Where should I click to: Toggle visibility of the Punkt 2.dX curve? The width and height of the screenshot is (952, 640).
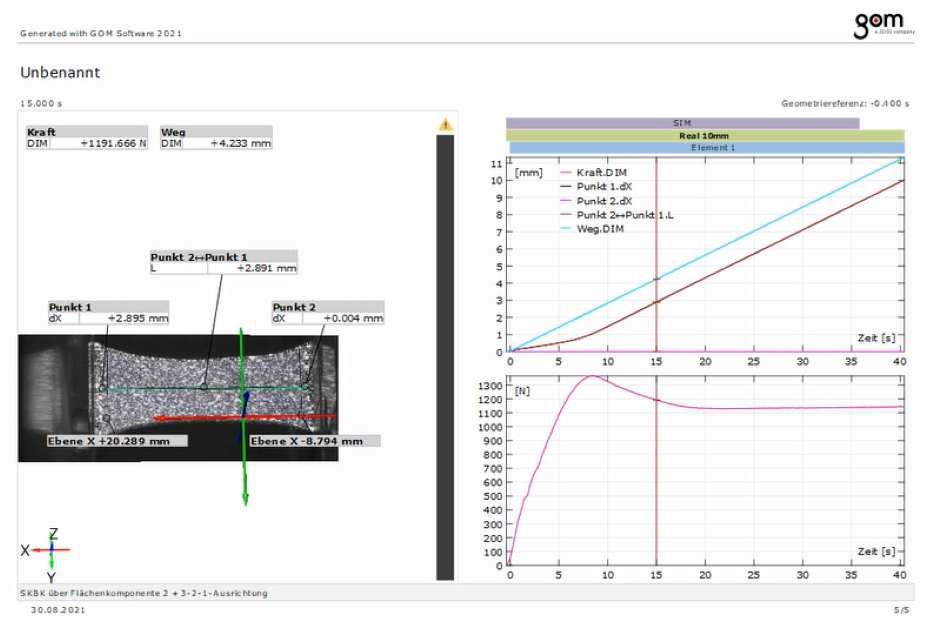(x=565, y=199)
